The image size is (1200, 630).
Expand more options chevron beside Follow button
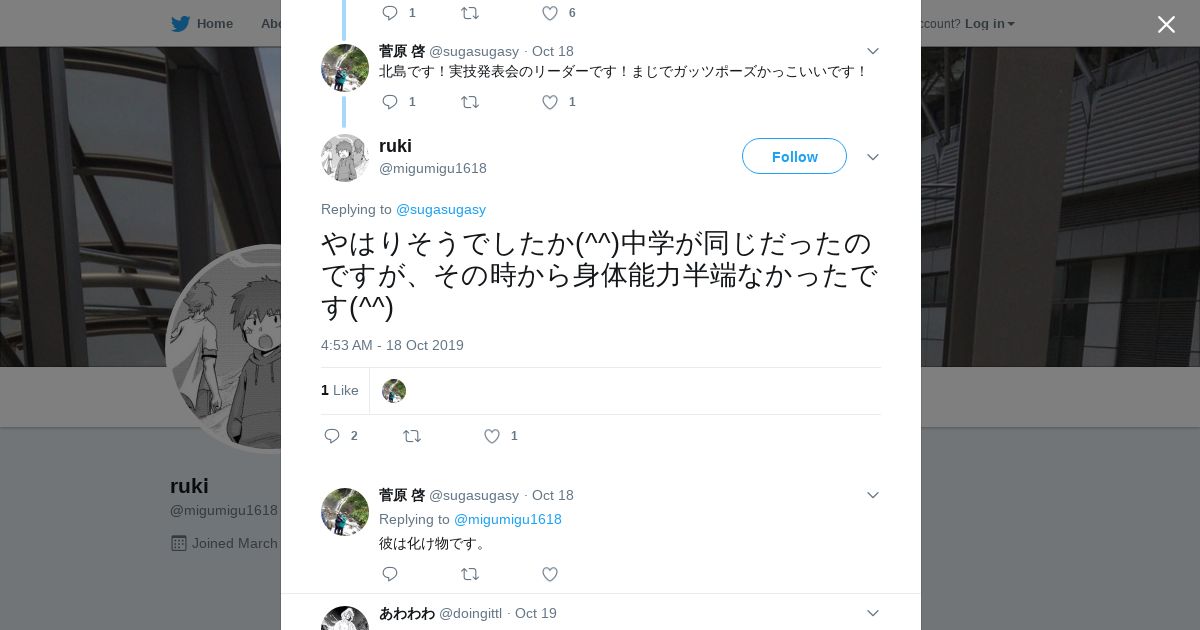(873, 157)
